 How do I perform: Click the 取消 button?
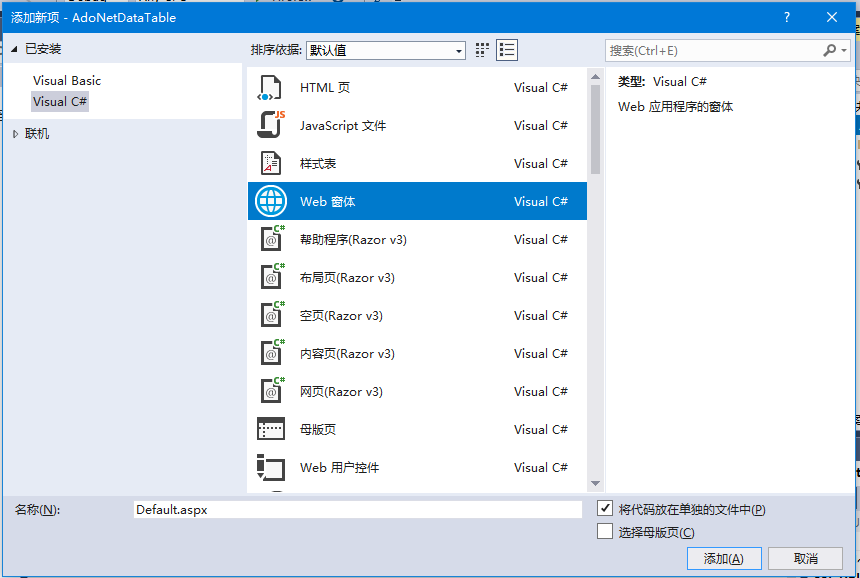tap(805, 559)
